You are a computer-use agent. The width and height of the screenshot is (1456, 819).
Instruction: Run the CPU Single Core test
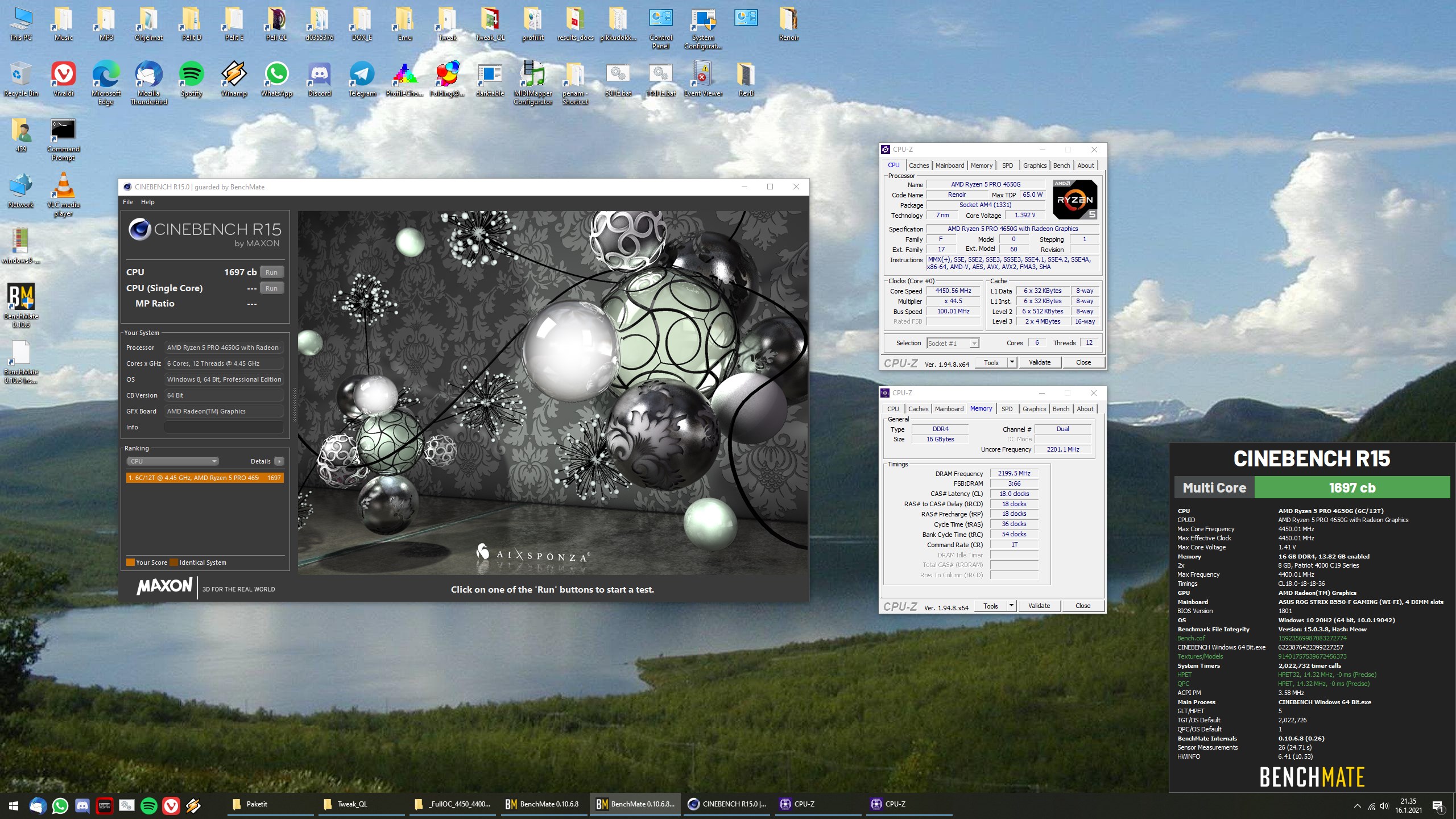271,288
